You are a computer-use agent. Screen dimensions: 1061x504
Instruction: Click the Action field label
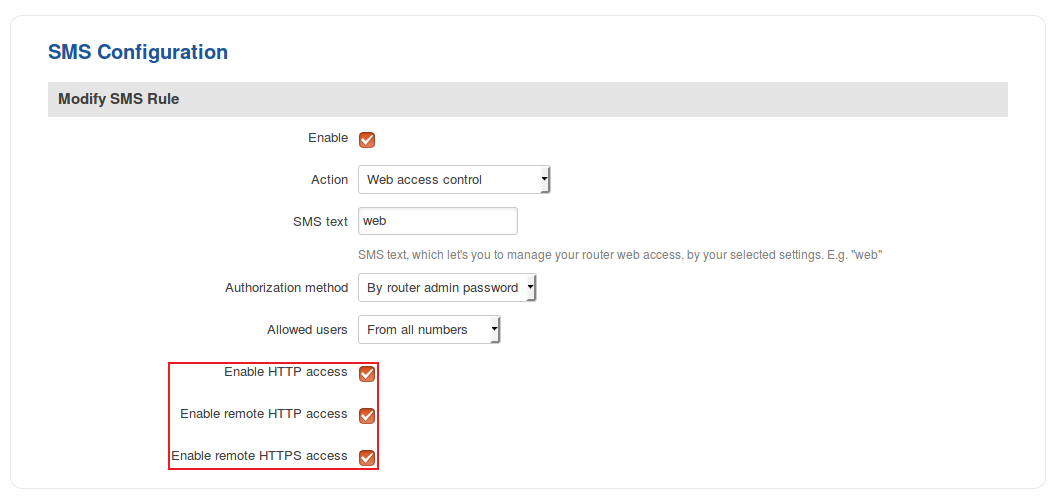(x=329, y=180)
